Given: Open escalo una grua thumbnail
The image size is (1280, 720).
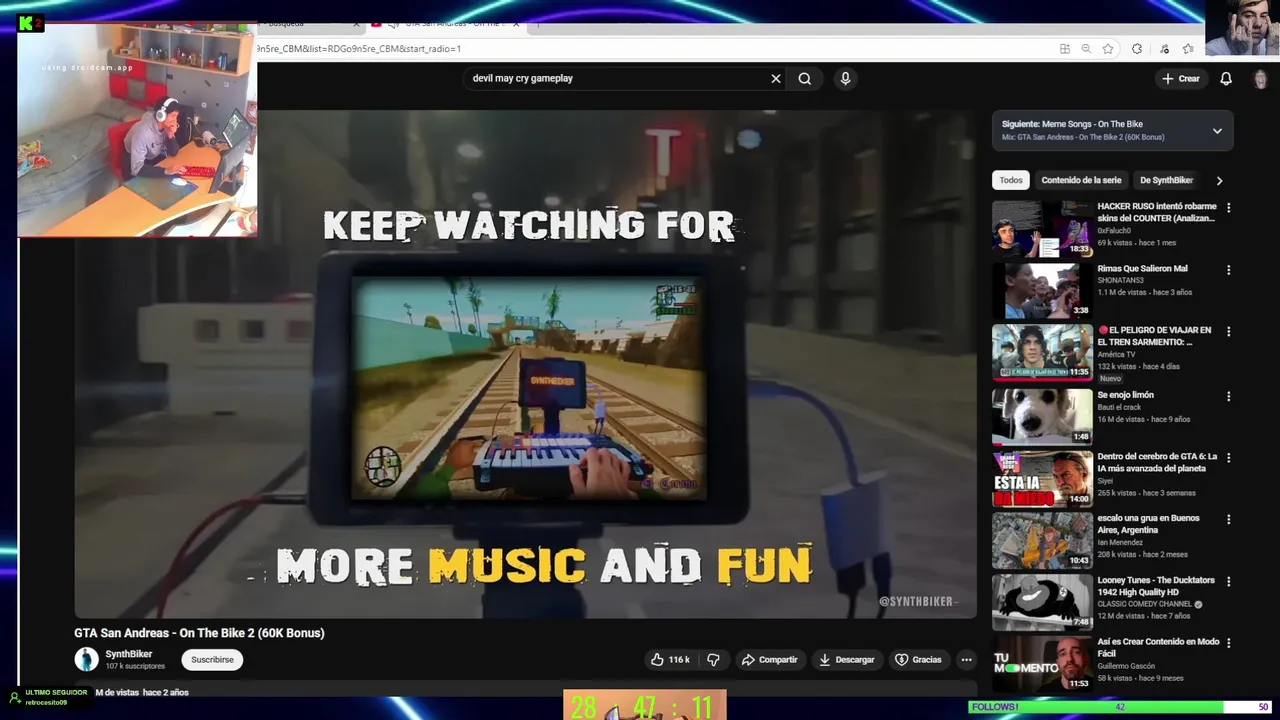Looking at the screenshot, I should [1042, 540].
